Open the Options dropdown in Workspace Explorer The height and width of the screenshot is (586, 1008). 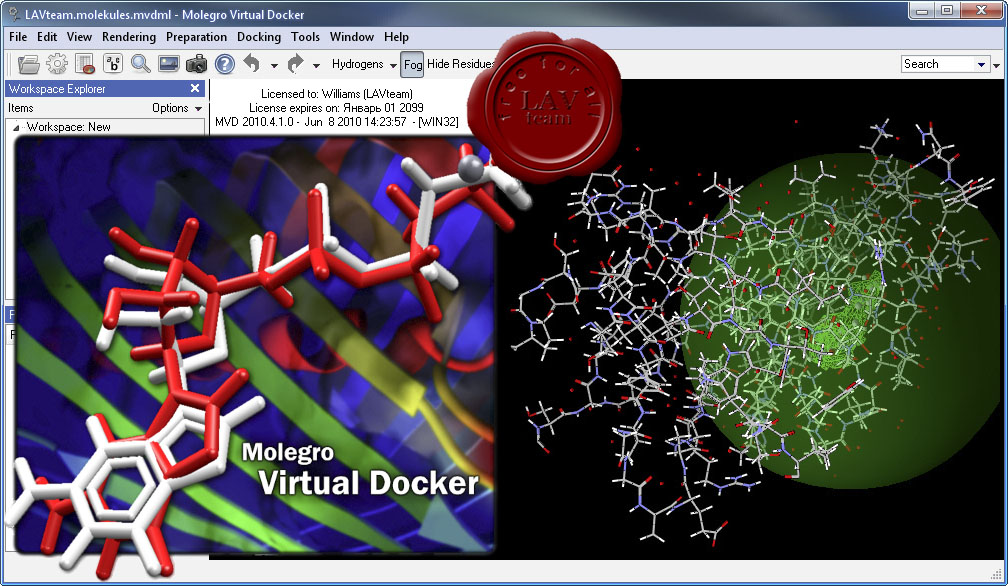click(177, 108)
